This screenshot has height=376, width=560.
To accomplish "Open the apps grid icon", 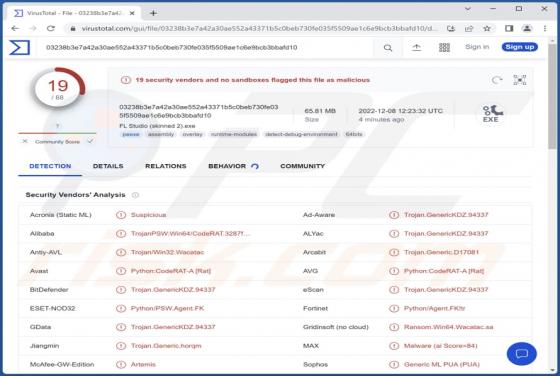I will point(444,47).
